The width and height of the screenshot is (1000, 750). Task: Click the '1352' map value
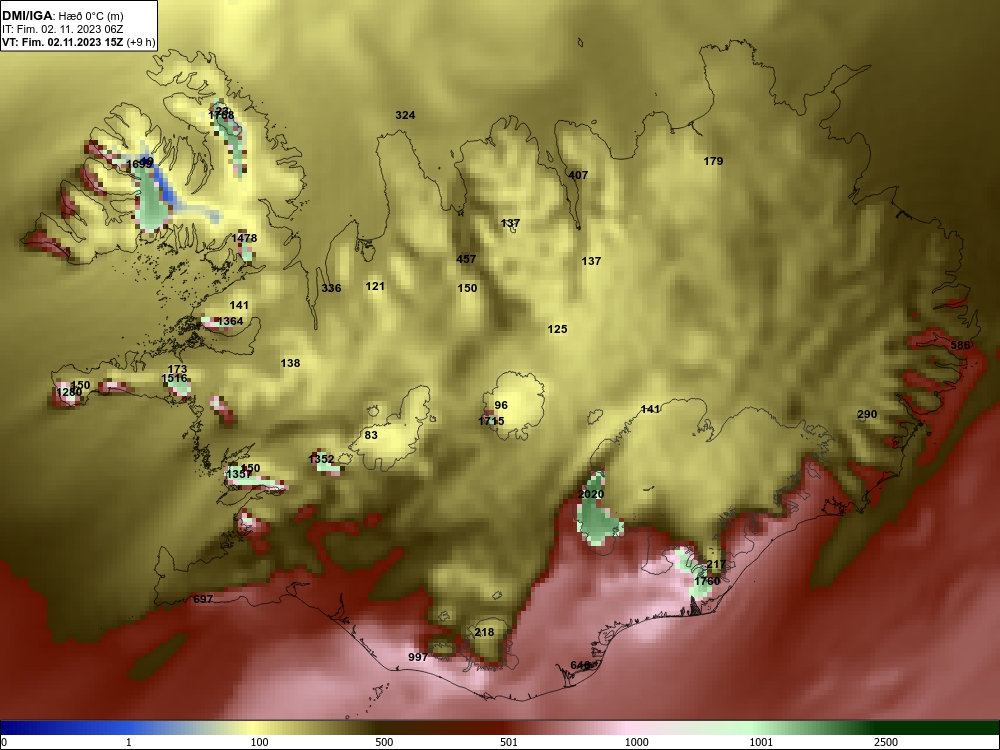point(321,459)
